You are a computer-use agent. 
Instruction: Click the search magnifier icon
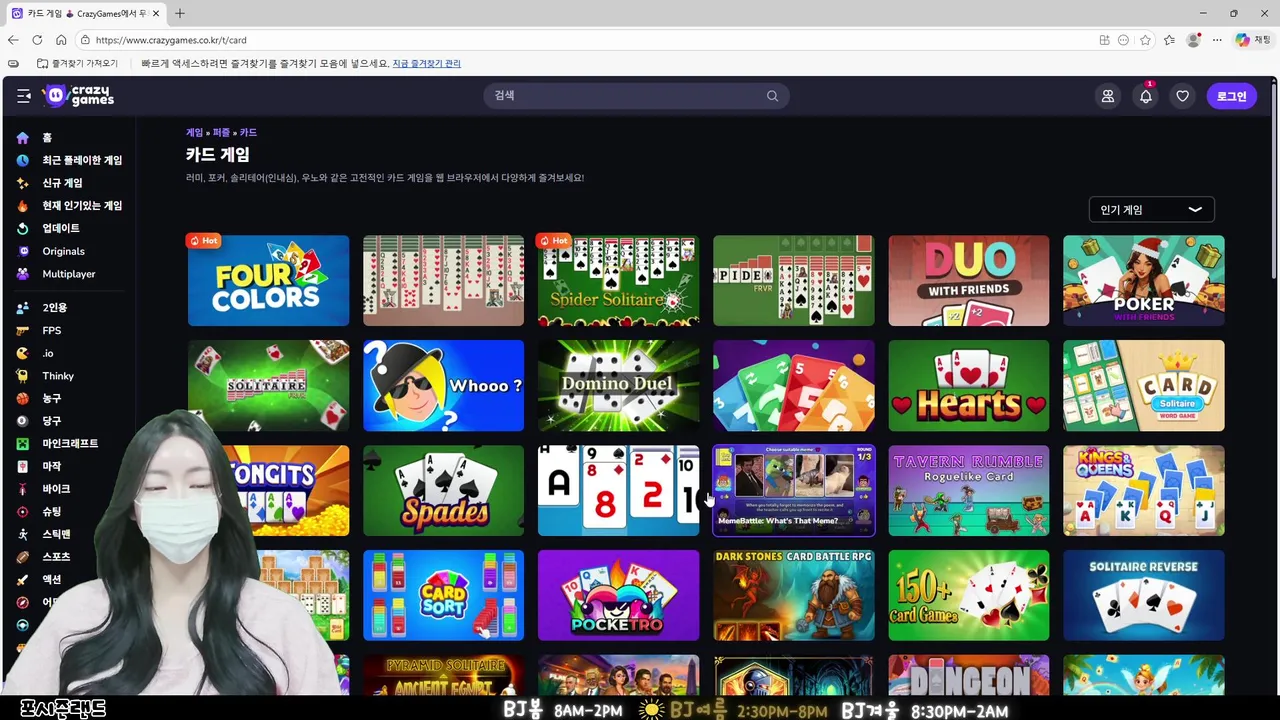772,96
